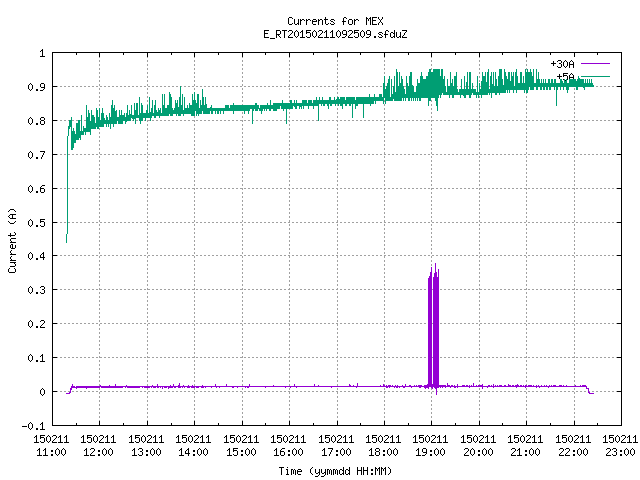Viewport: 640px width, 480px height.
Task: Click x-axis tick label 150211 14:00
Action: [x=194, y=446]
